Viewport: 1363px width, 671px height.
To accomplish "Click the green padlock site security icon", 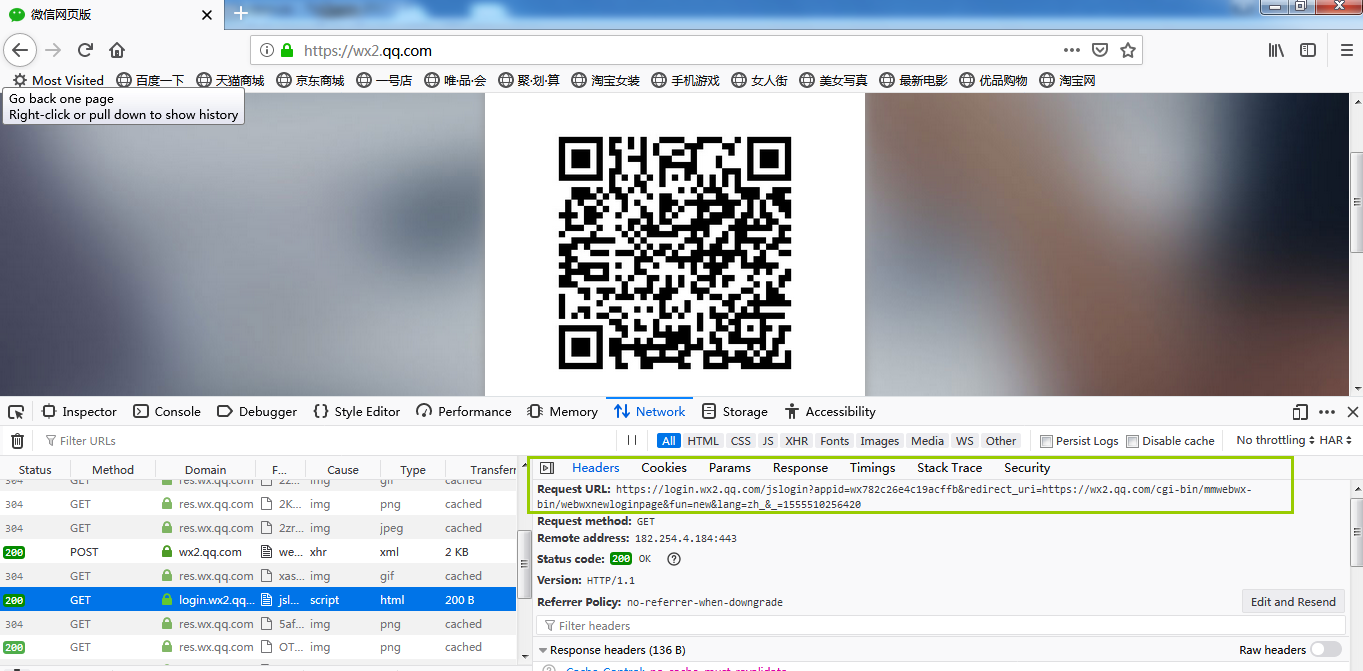I will point(287,50).
